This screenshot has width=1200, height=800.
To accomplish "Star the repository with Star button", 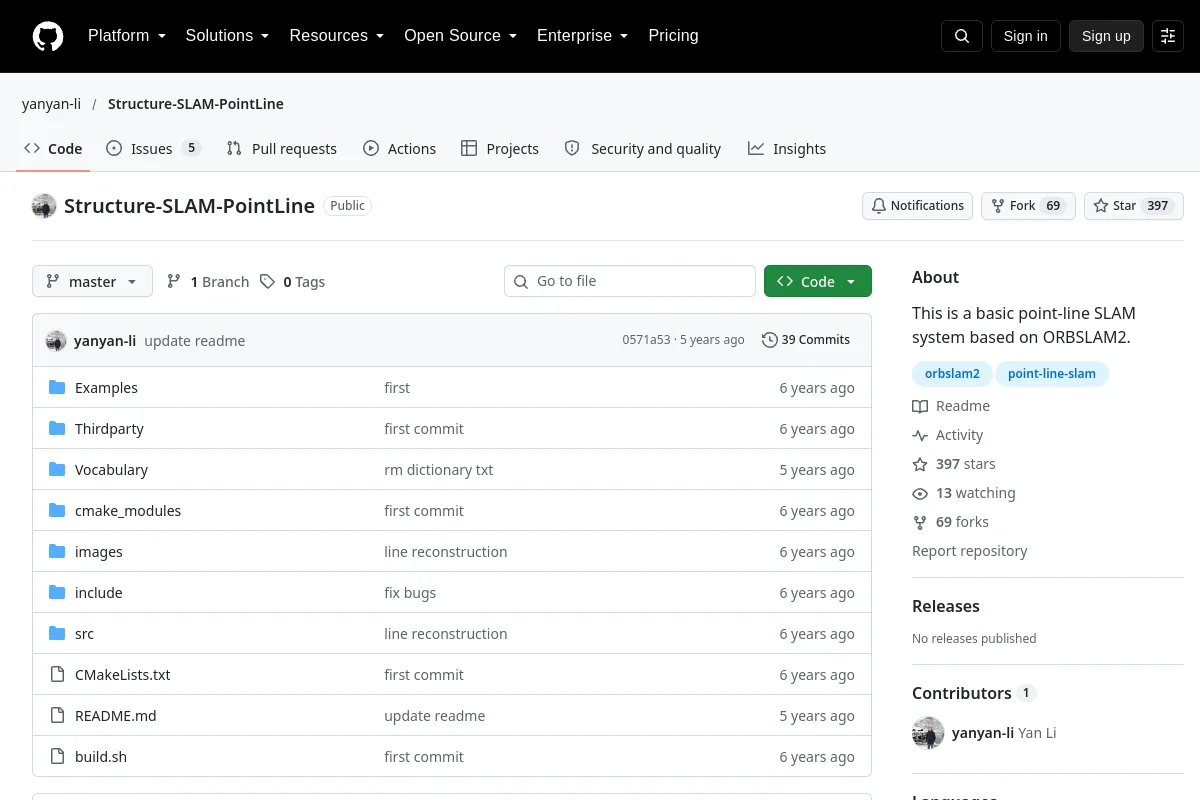I will pos(1134,206).
